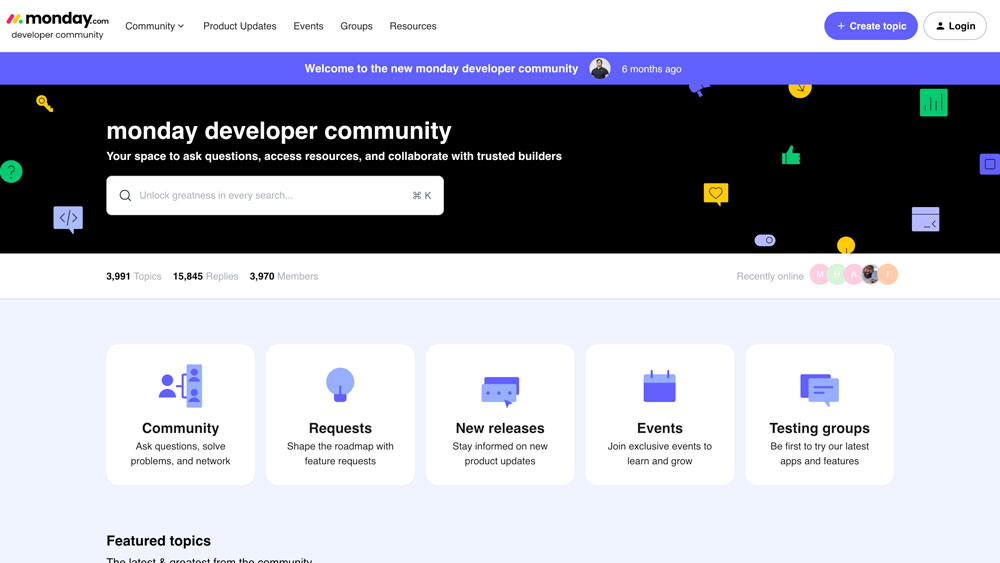The image size is (1000, 563).
Task: Click the banner author's avatar
Action: point(599,68)
